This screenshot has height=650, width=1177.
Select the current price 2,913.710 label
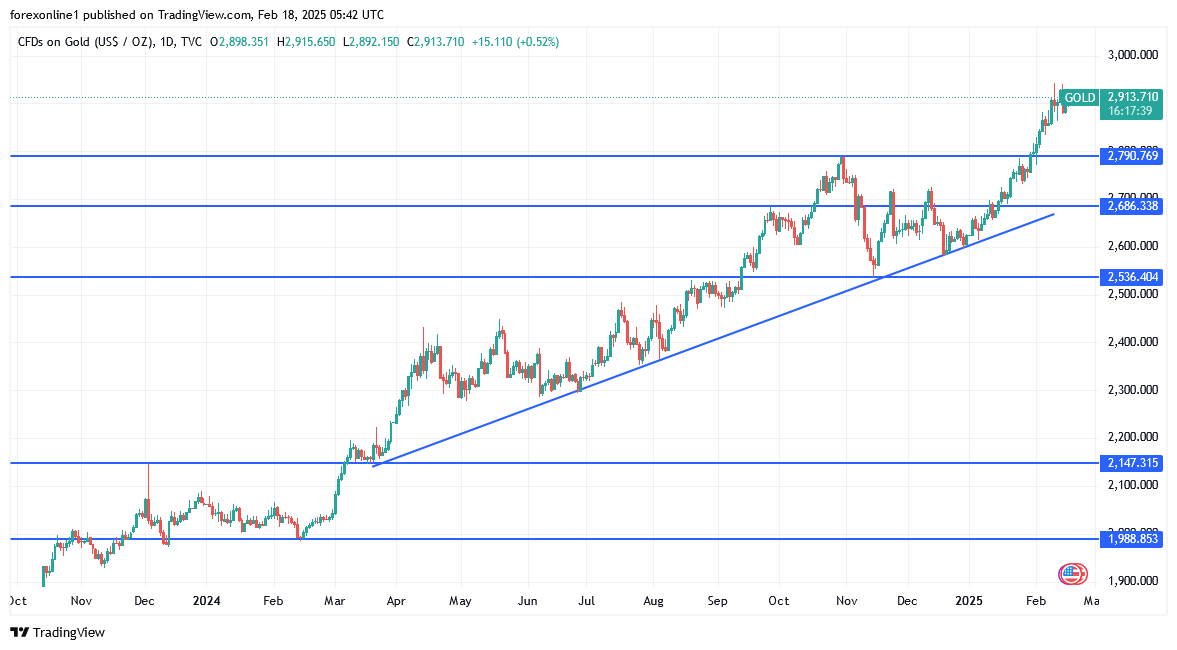click(x=1132, y=96)
